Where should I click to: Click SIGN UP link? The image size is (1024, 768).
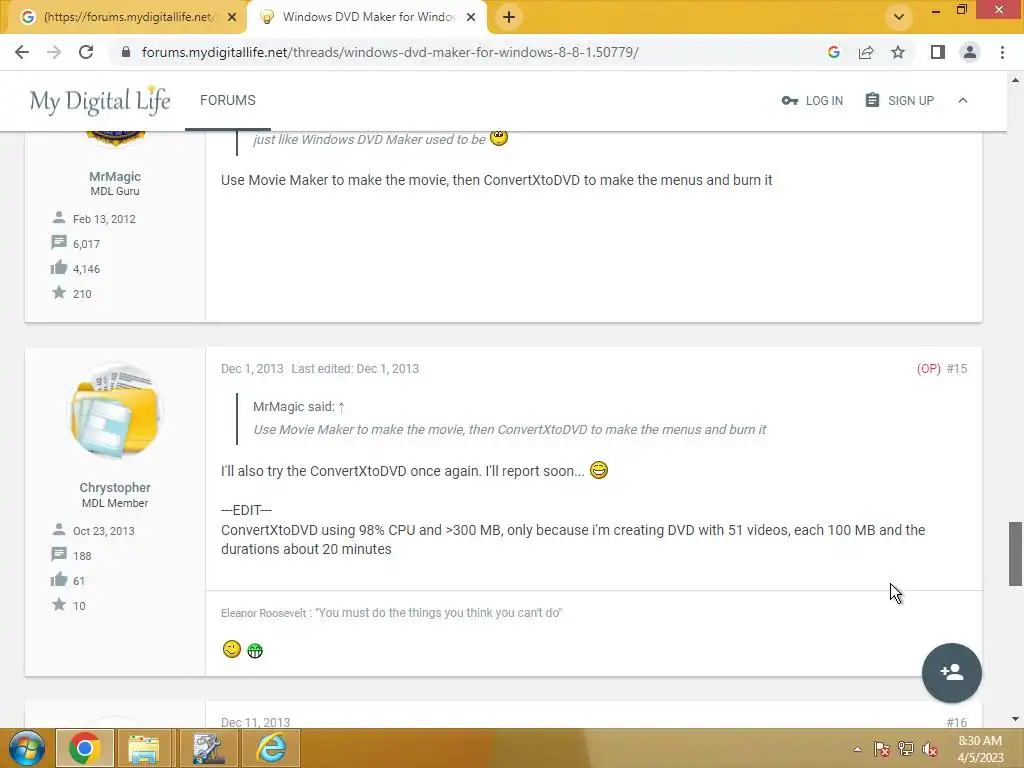(899, 101)
